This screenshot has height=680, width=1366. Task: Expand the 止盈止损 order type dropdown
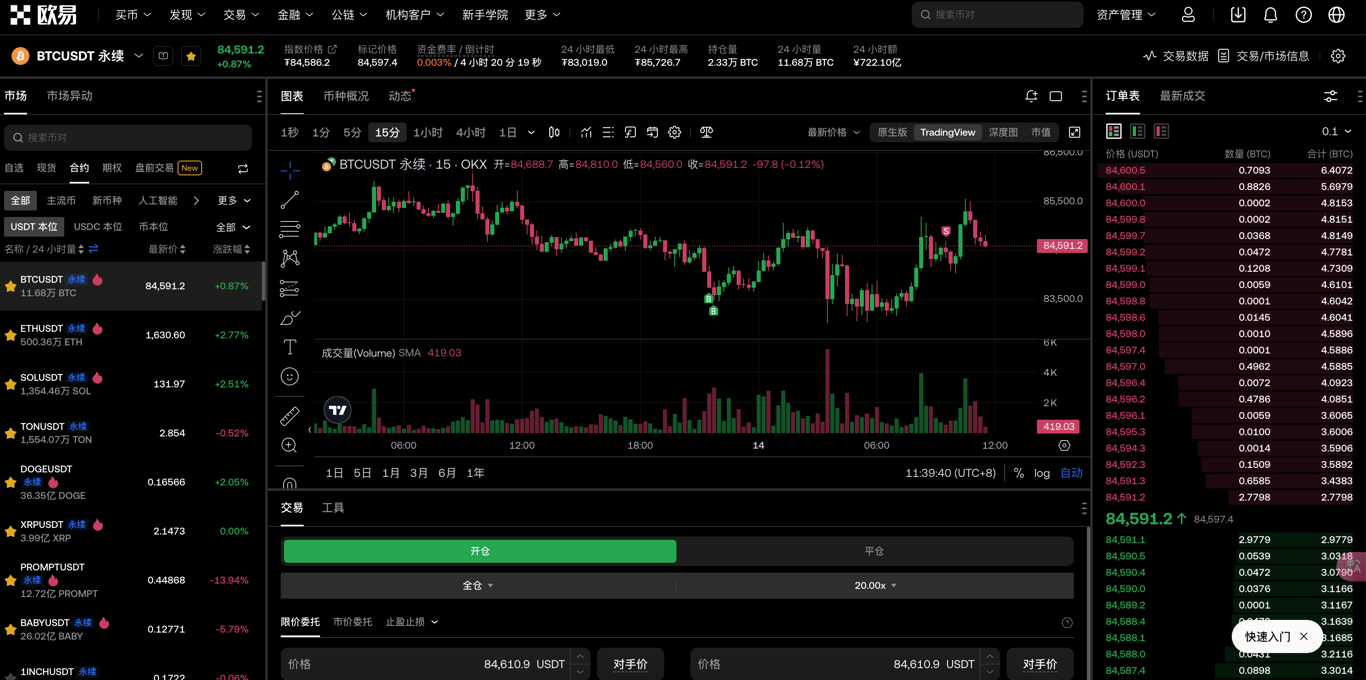412,622
